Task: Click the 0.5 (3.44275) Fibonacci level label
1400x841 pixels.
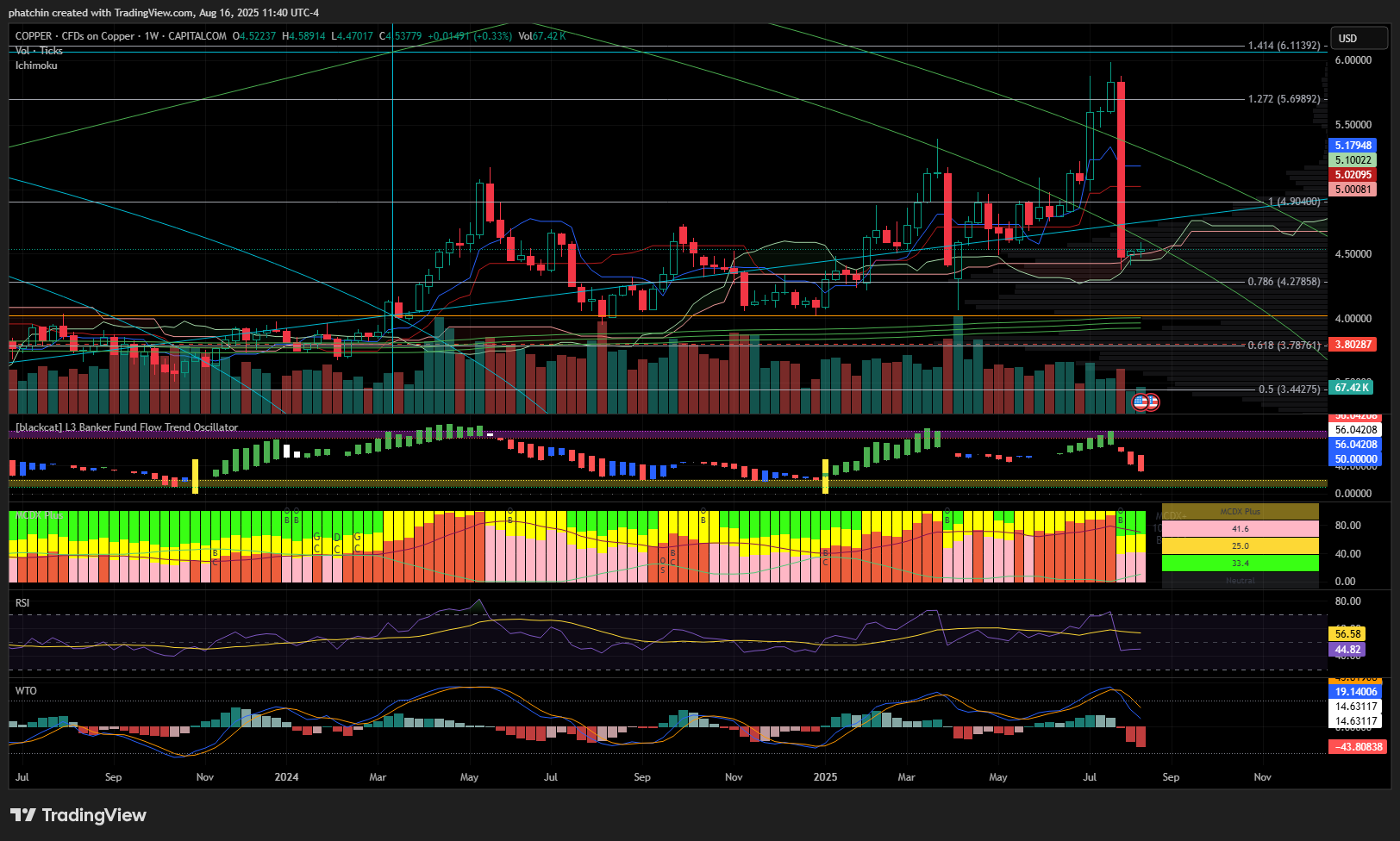Action: pyautogui.click(x=1289, y=389)
